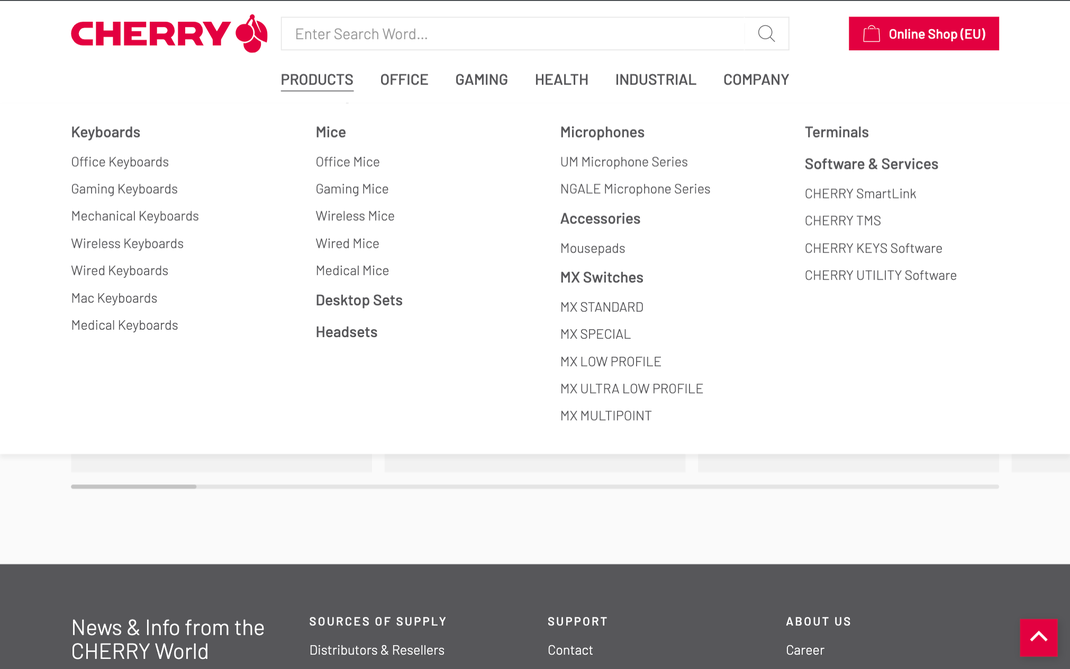This screenshot has width=1070, height=669.
Task: Select MX ULTRA LOW PROFILE
Action: click(631, 389)
